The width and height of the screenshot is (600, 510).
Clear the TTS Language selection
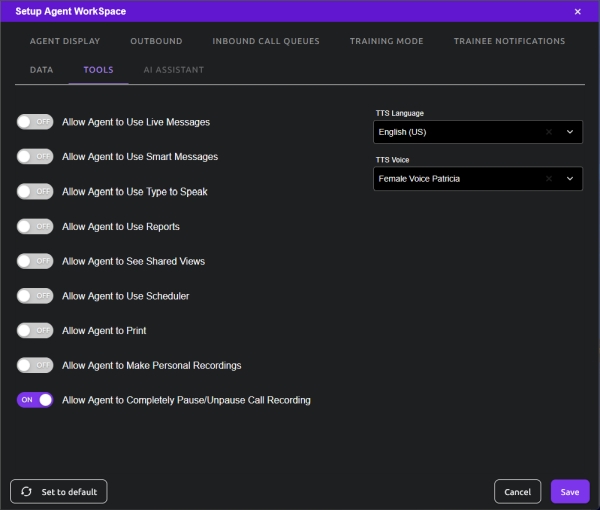click(x=549, y=132)
